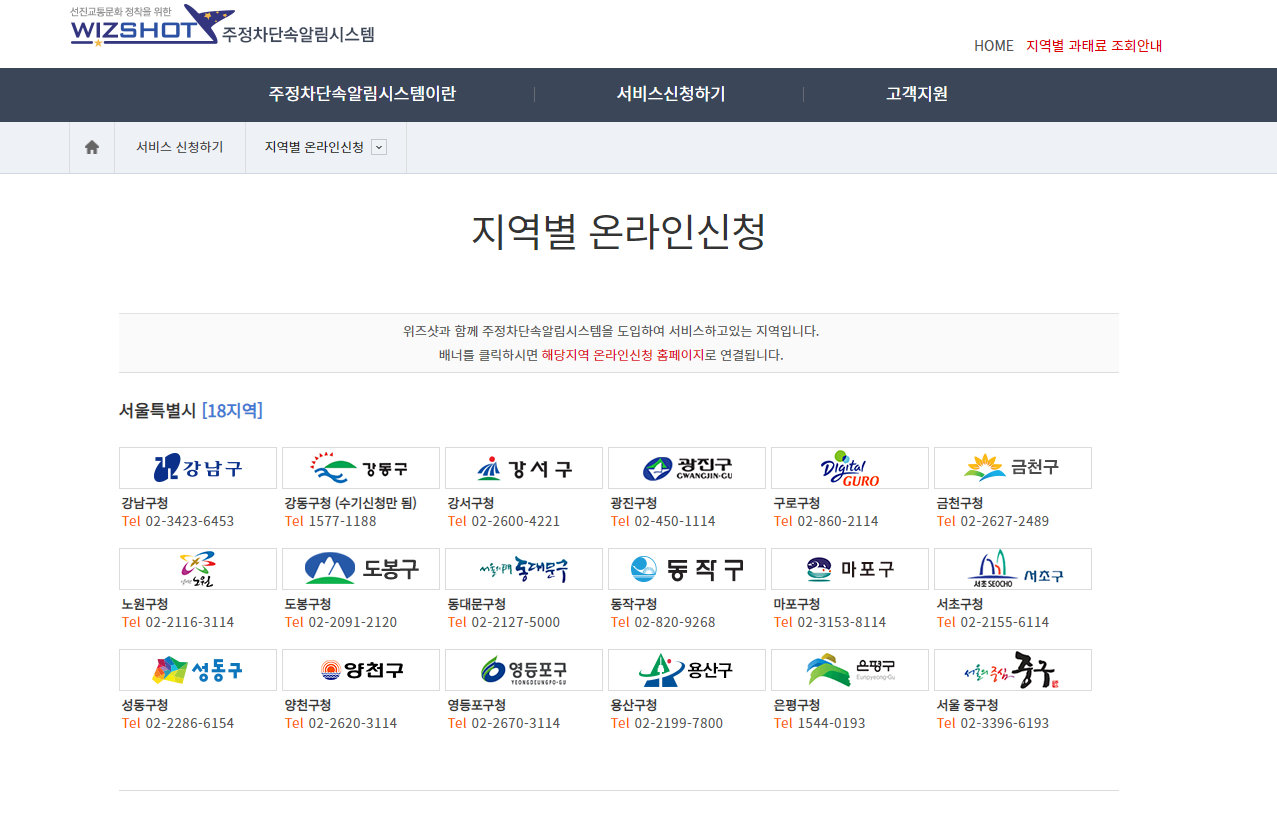Click the 지역별 온라인신청 page title
This screenshot has height=813, width=1277.
tap(619, 232)
